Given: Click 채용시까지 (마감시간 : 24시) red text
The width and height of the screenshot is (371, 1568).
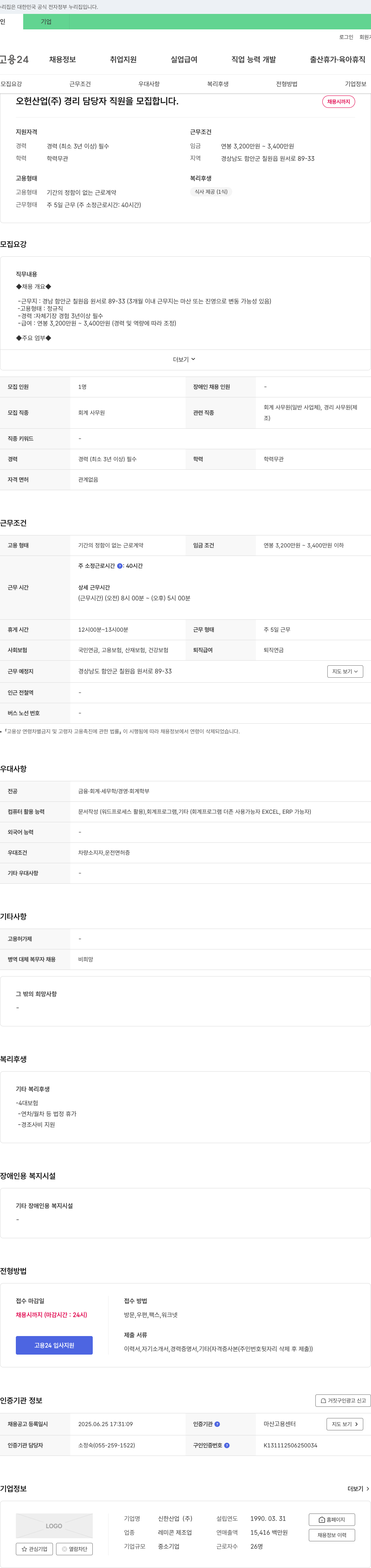Looking at the screenshot, I should tap(52, 1315).
